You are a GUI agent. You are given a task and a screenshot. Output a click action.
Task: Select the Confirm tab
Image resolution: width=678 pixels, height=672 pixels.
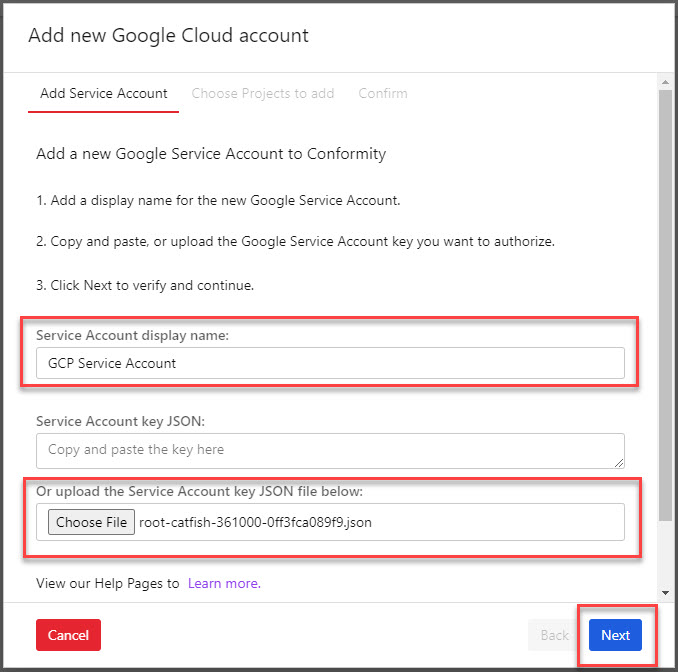383,93
